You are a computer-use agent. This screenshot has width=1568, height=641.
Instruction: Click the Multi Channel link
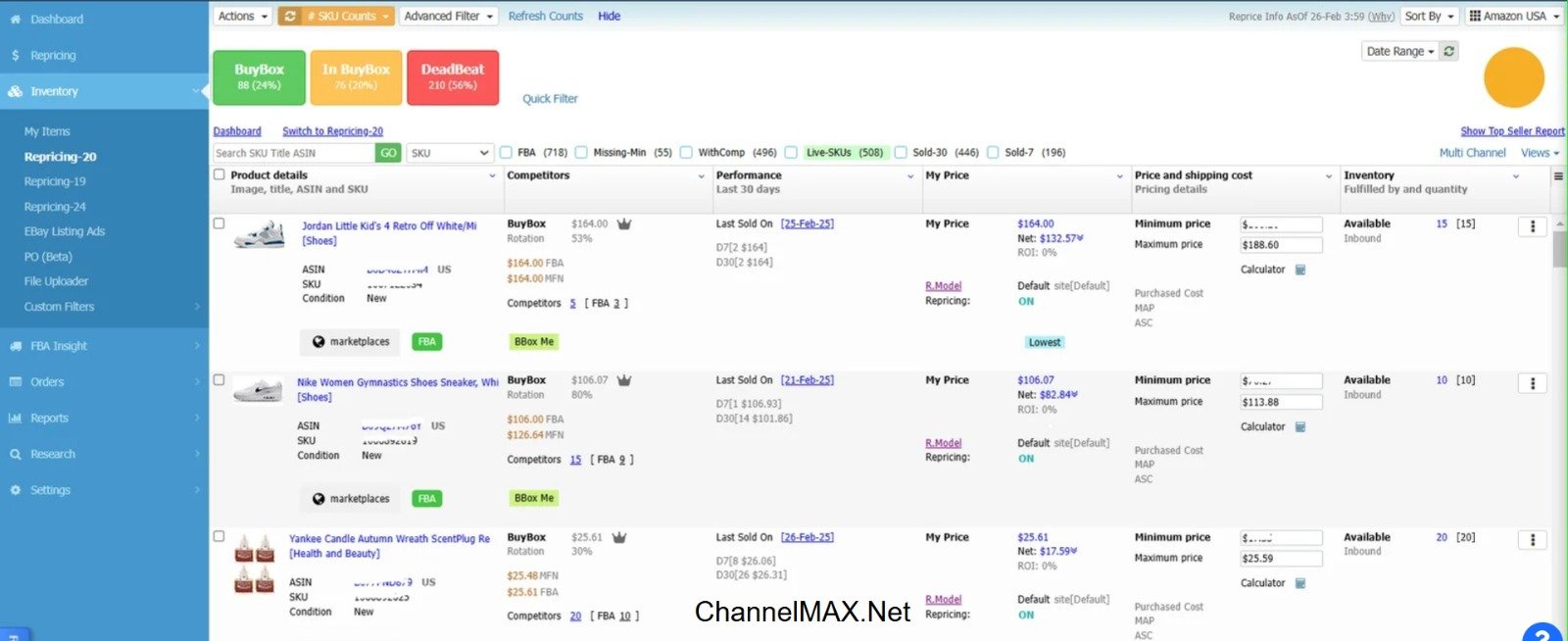tap(1472, 153)
